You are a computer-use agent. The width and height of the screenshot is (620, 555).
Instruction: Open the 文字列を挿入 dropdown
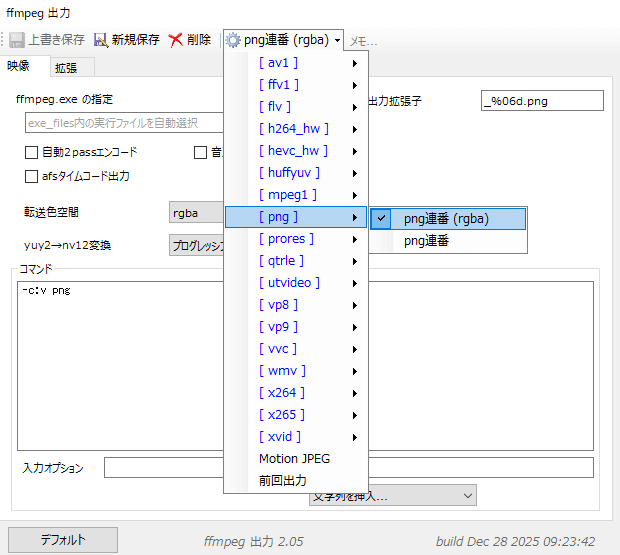click(x=392, y=495)
